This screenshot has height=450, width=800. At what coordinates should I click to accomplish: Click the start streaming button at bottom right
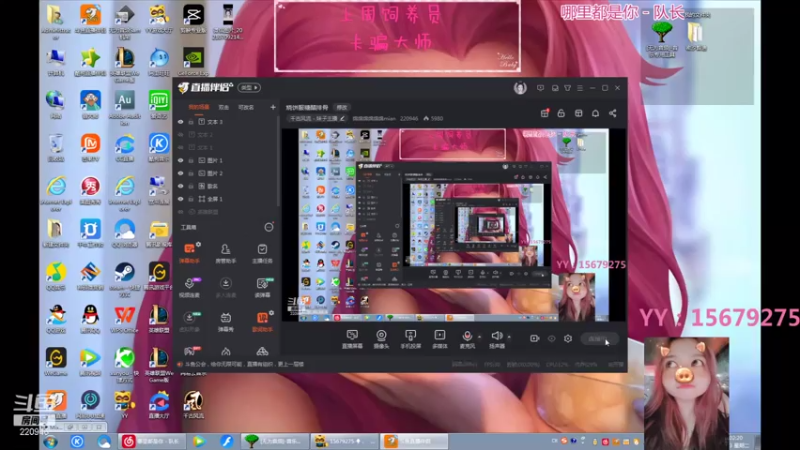[x=599, y=339]
